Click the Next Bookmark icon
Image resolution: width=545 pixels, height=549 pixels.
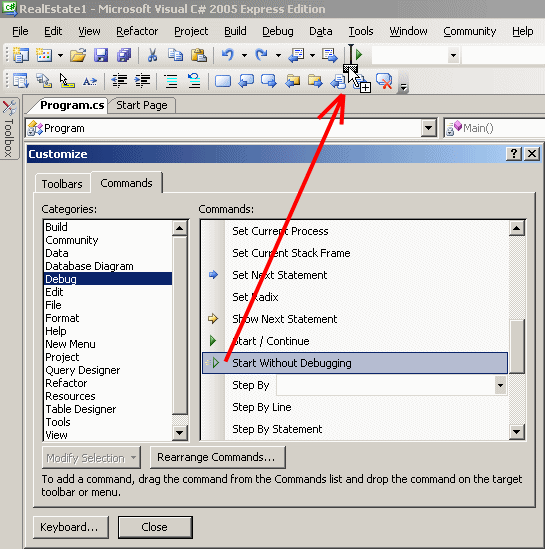click(x=269, y=81)
